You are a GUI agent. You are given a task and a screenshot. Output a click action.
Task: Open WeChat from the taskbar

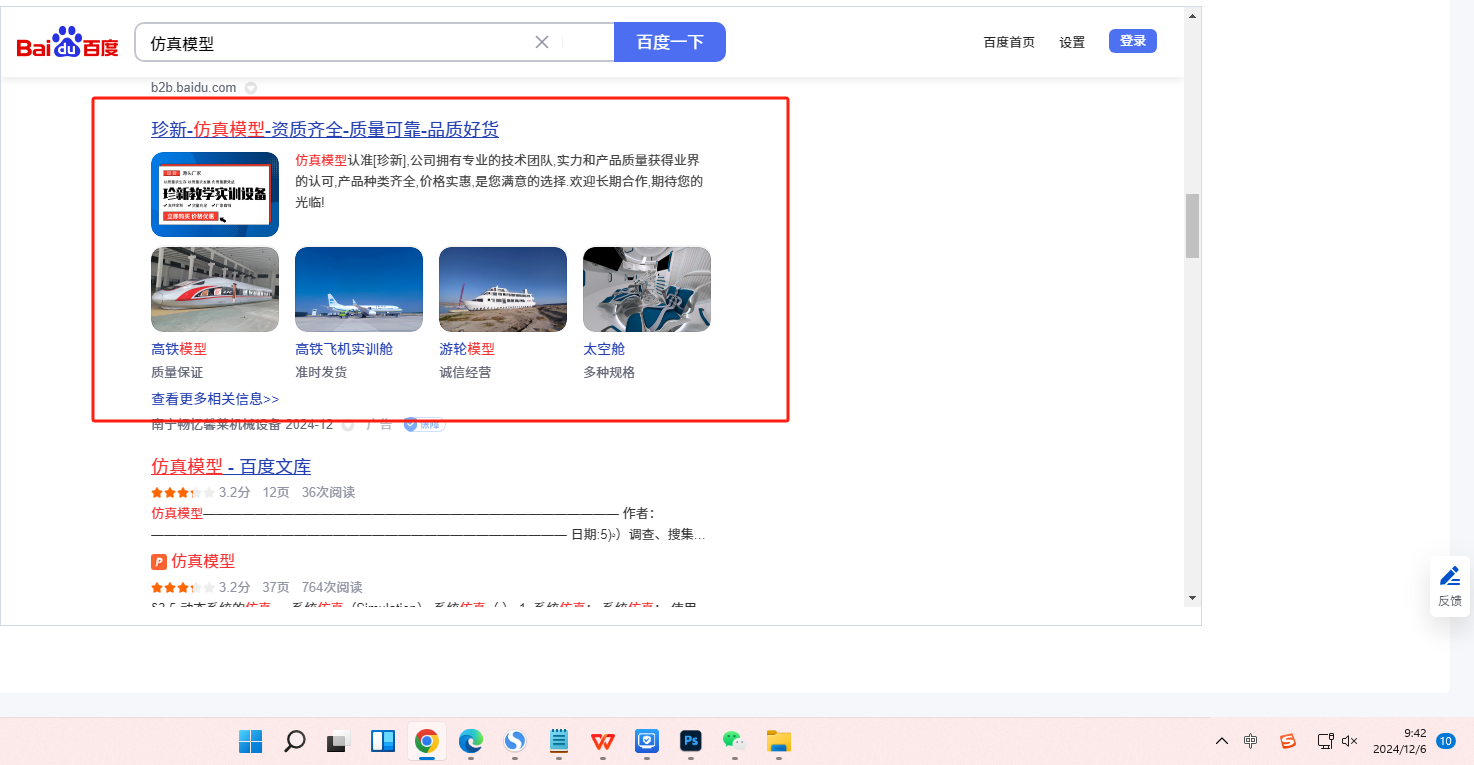[734, 741]
